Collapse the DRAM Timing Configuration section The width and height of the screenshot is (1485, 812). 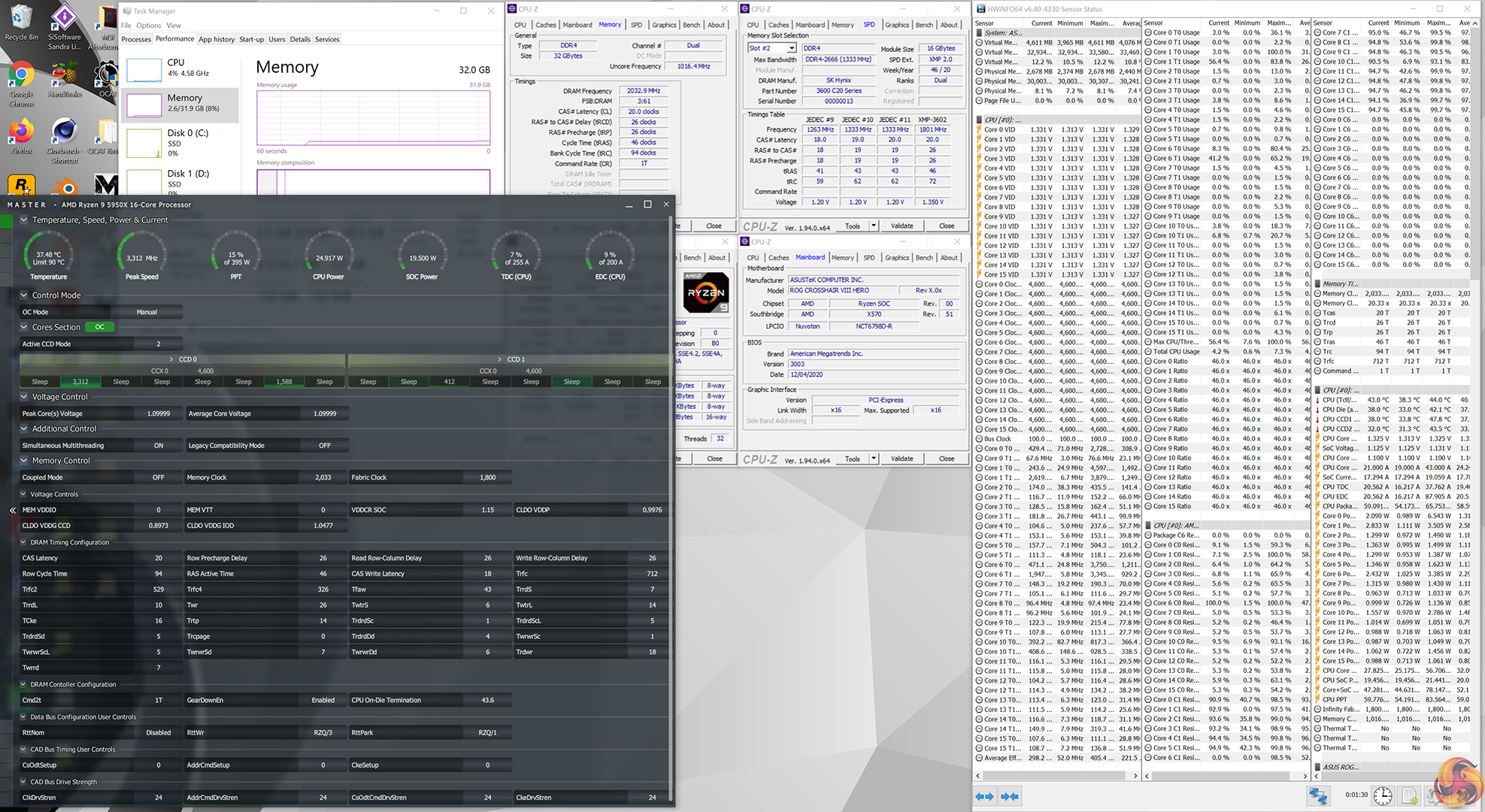[x=23, y=542]
